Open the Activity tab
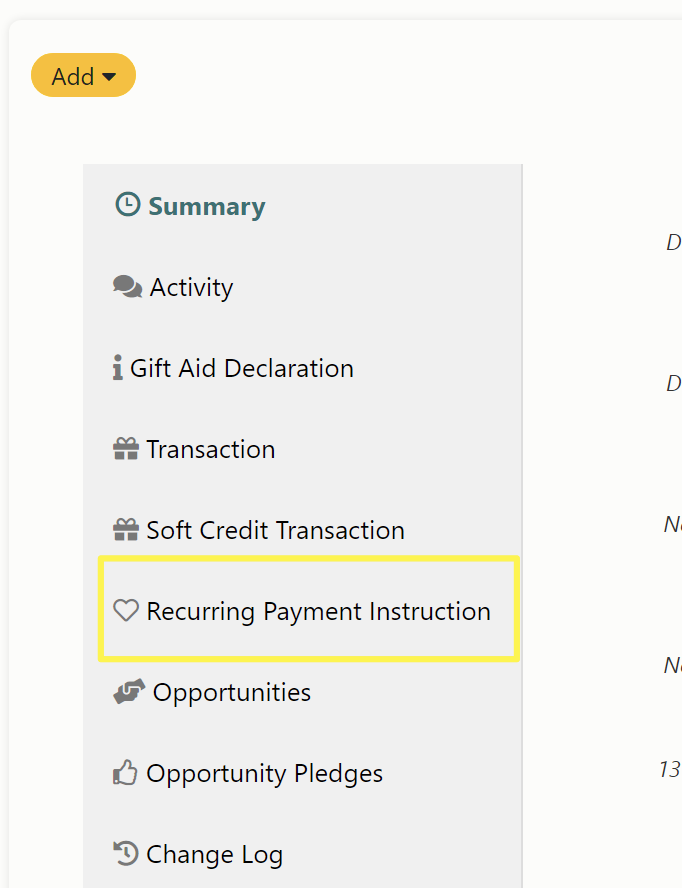682x888 pixels. [x=191, y=288]
